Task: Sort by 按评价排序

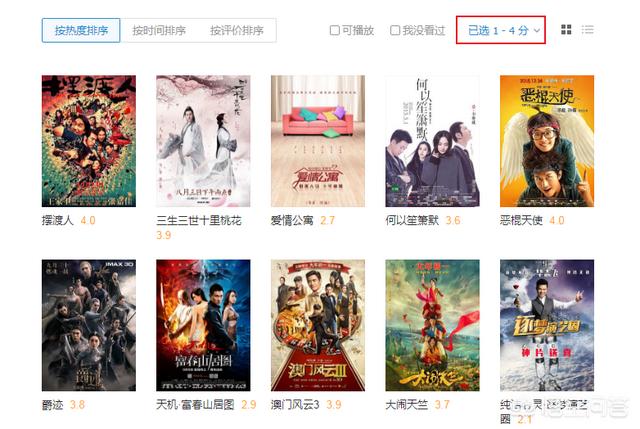Action: point(237,30)
